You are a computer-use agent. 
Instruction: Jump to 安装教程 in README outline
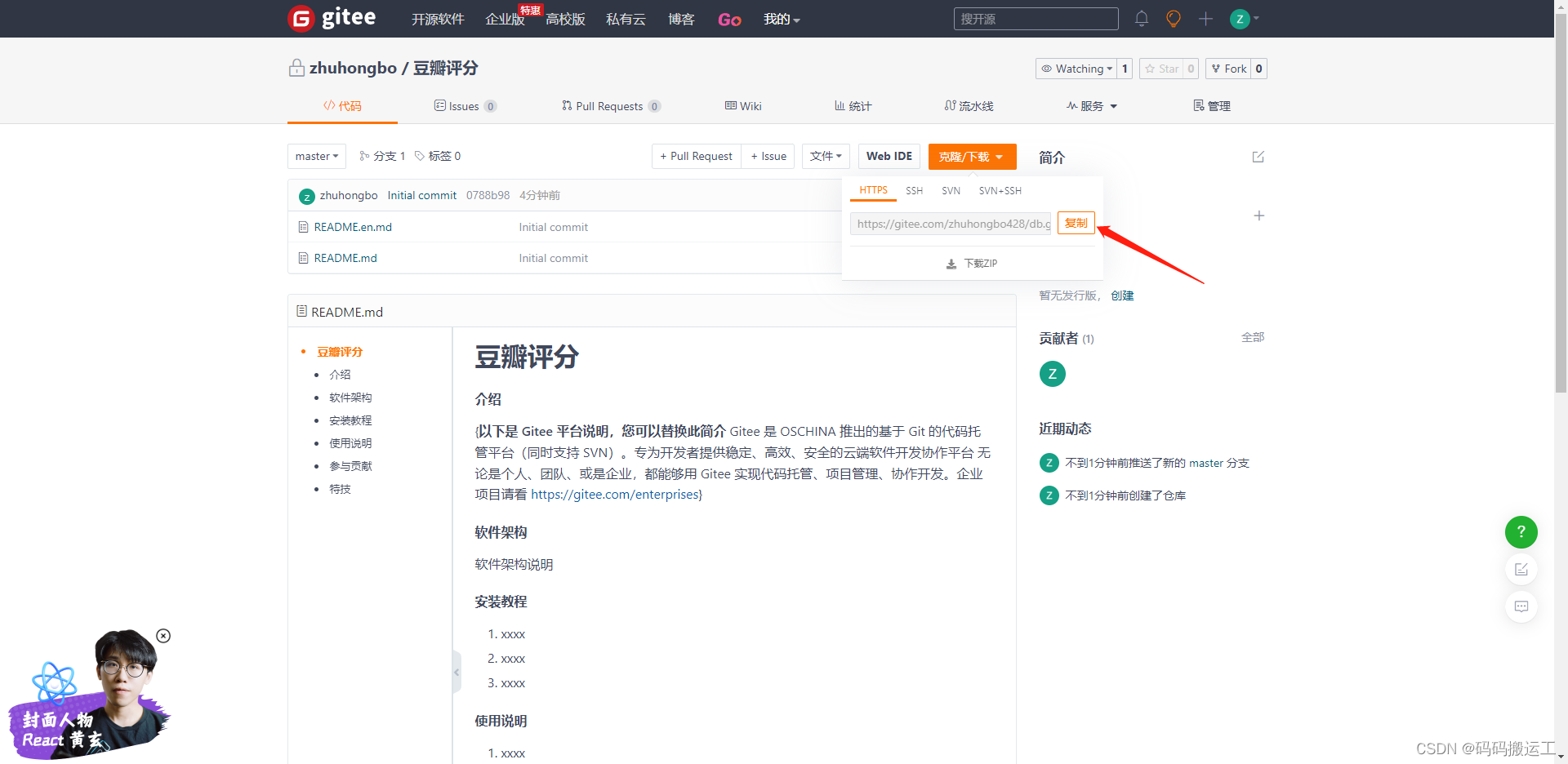tap(350, 420)
